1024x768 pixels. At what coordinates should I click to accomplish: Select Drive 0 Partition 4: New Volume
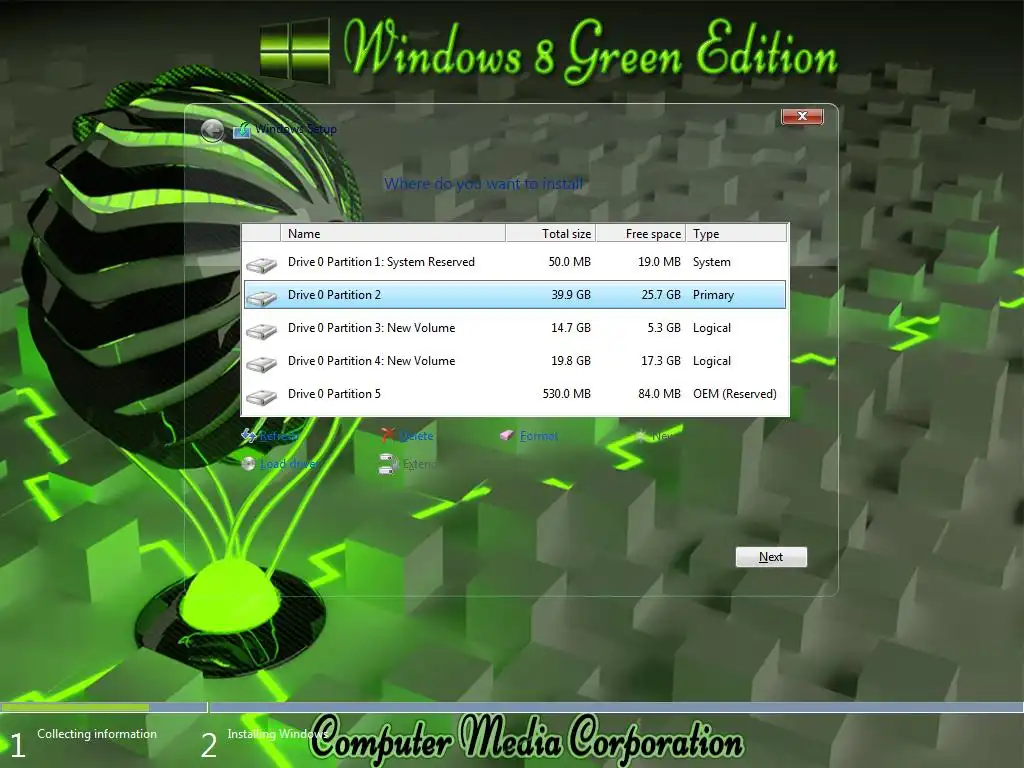[515, 360]
